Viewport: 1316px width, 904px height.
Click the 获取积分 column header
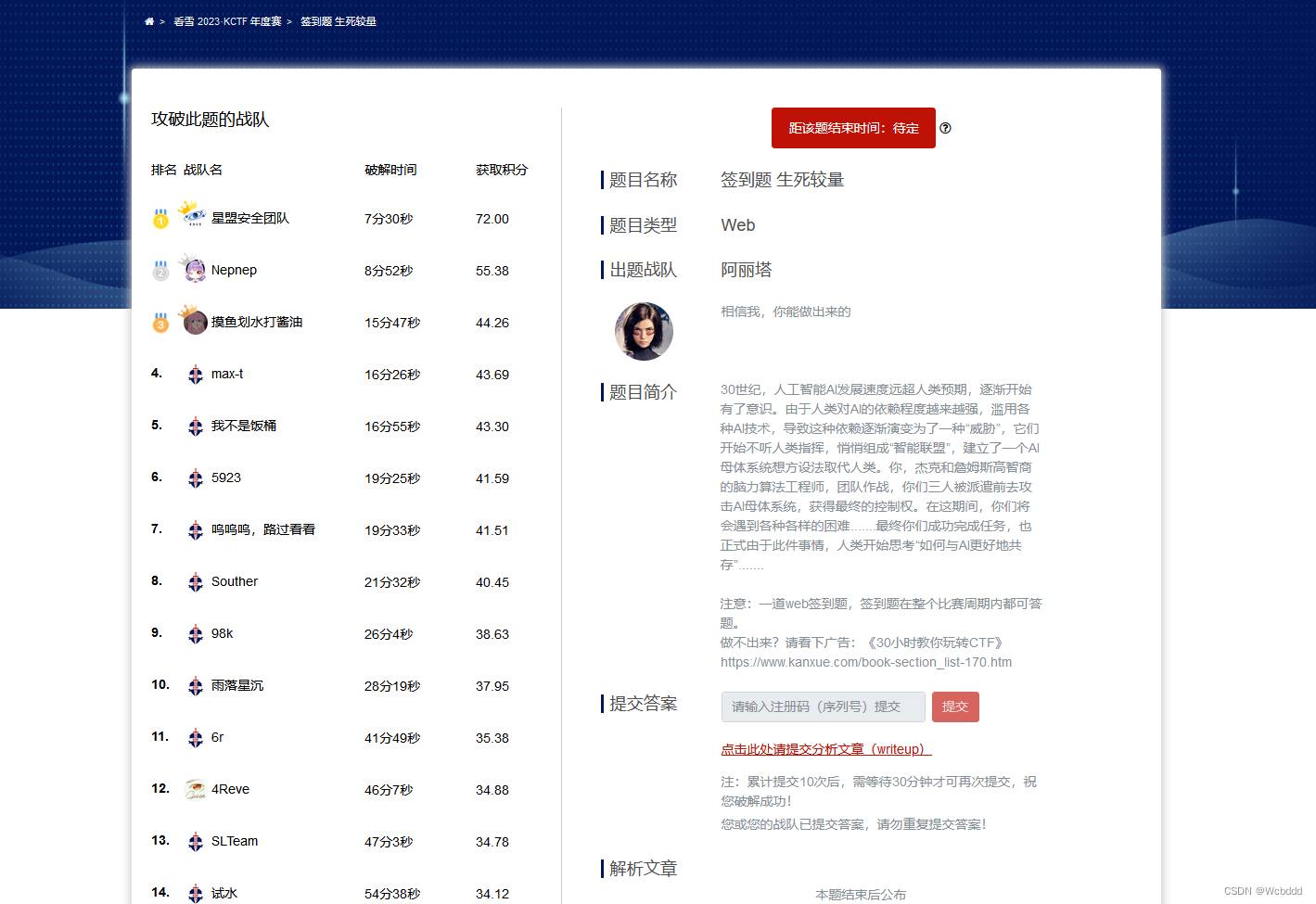tap(502, 170)
